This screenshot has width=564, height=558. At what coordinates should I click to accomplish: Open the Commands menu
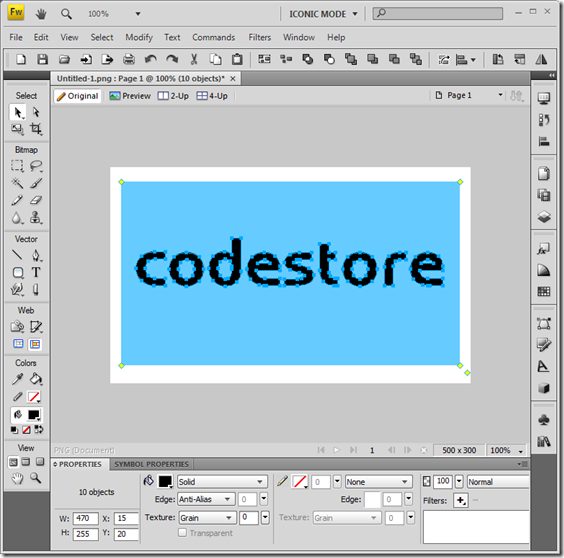point(213,37)
